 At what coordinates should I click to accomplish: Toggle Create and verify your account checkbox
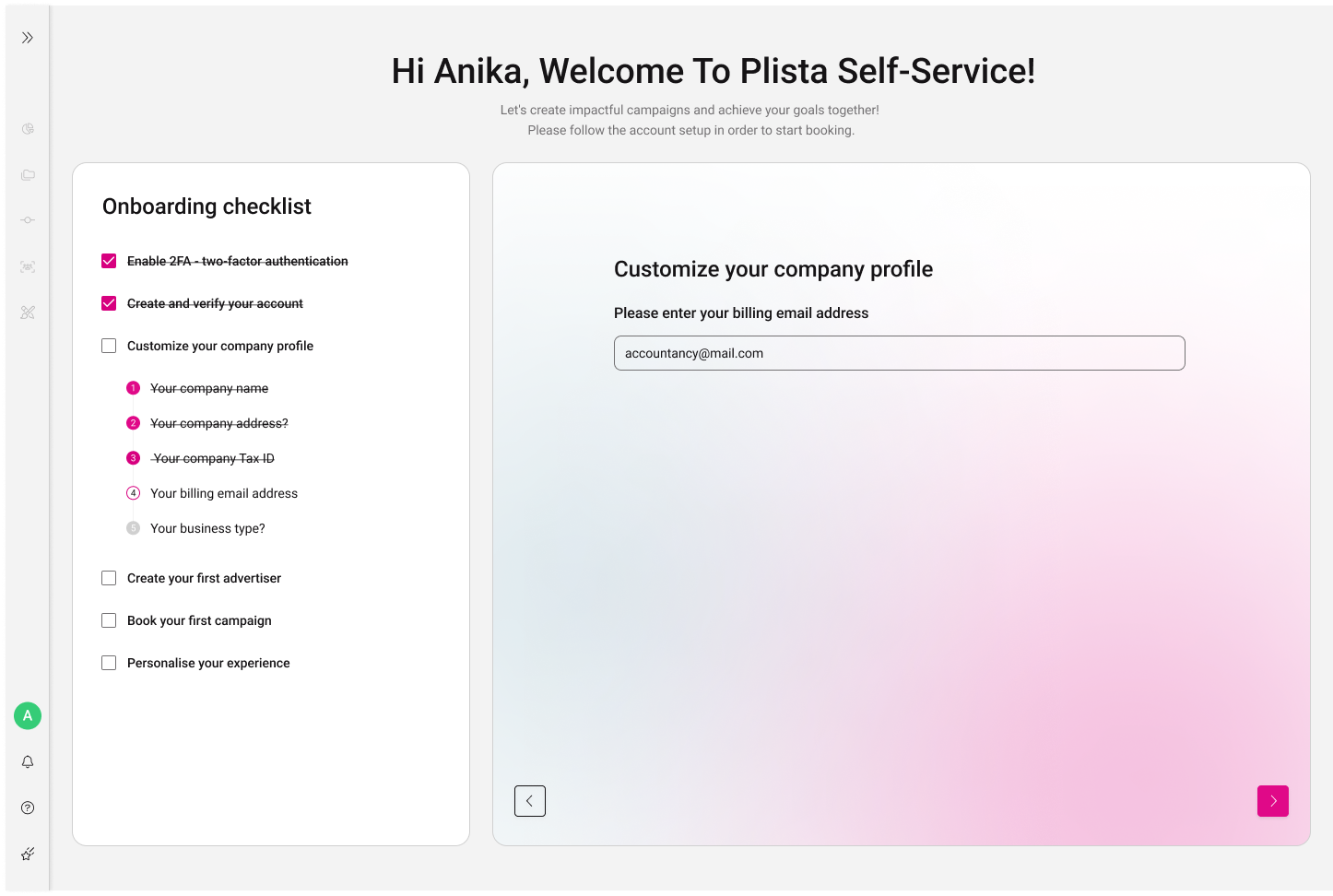109,303
